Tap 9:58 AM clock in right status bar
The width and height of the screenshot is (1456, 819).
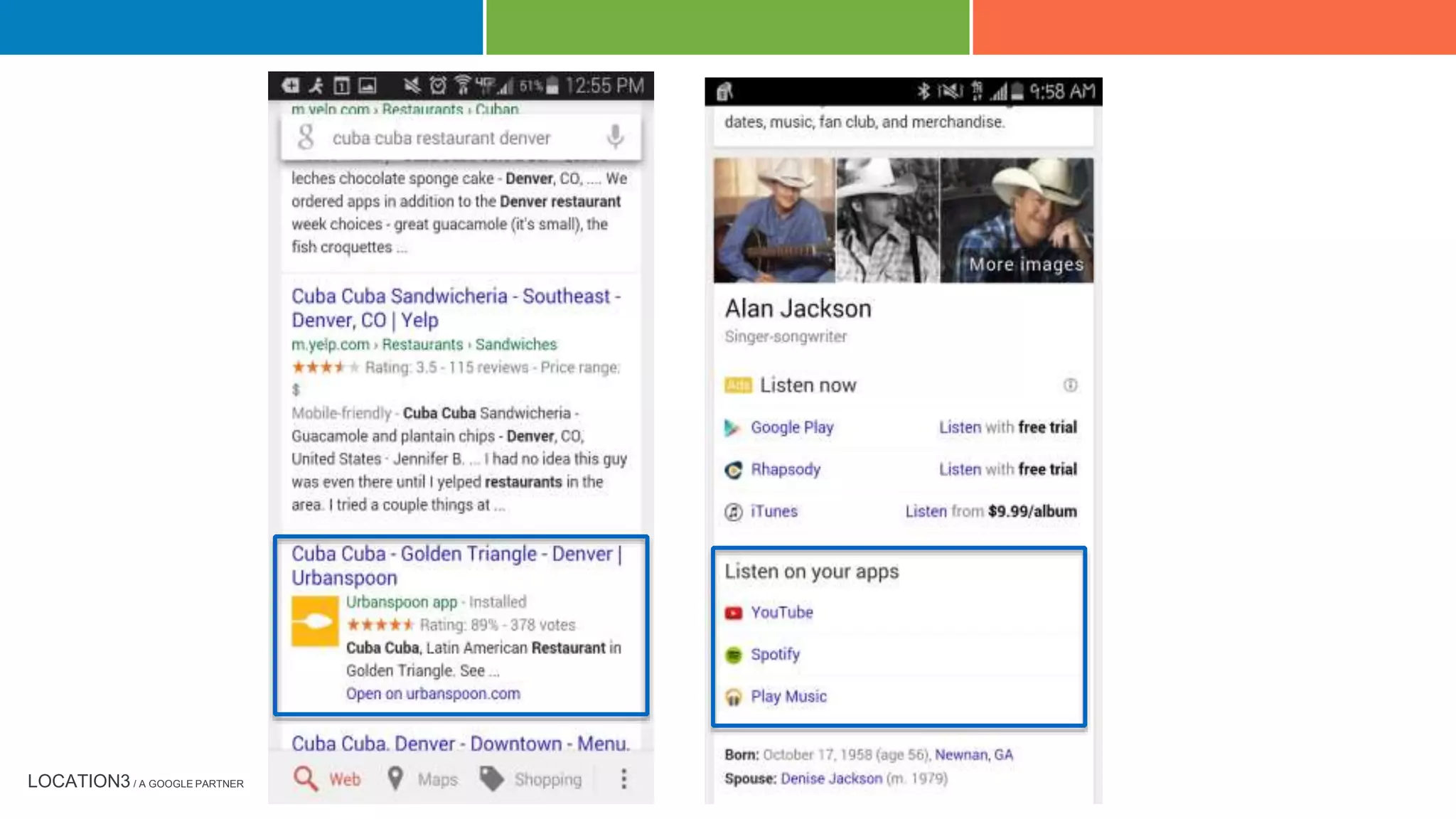point(1062,92)
